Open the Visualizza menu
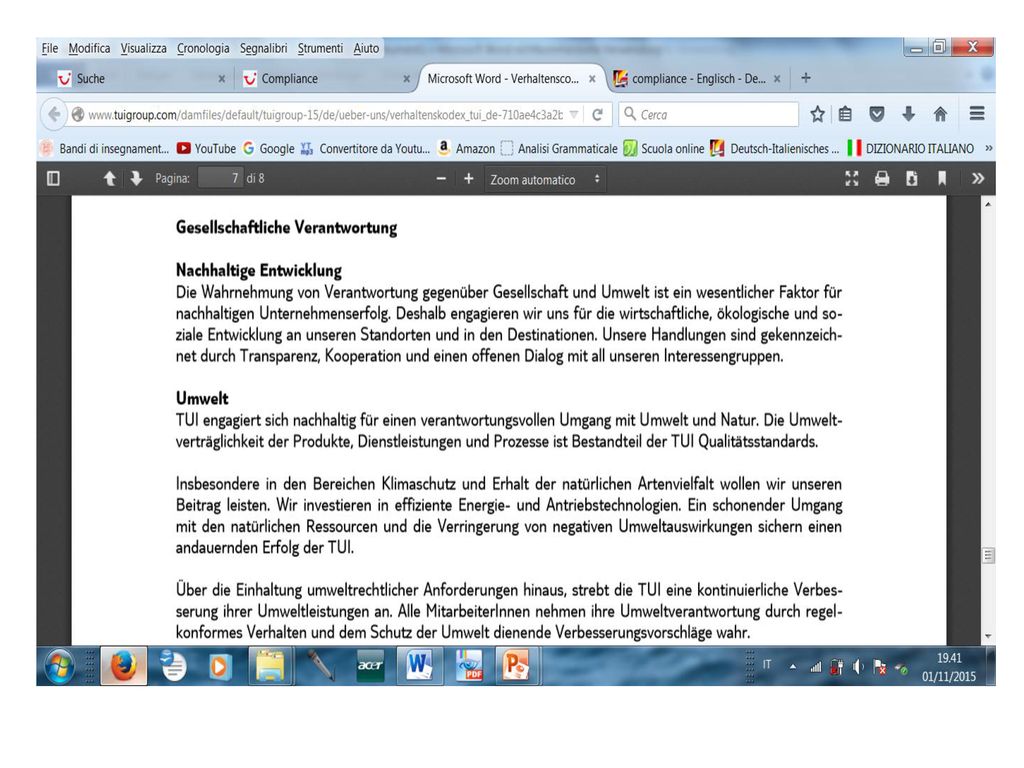The height and width of the screenshot is (768, 1024). [x=144, y=48]
